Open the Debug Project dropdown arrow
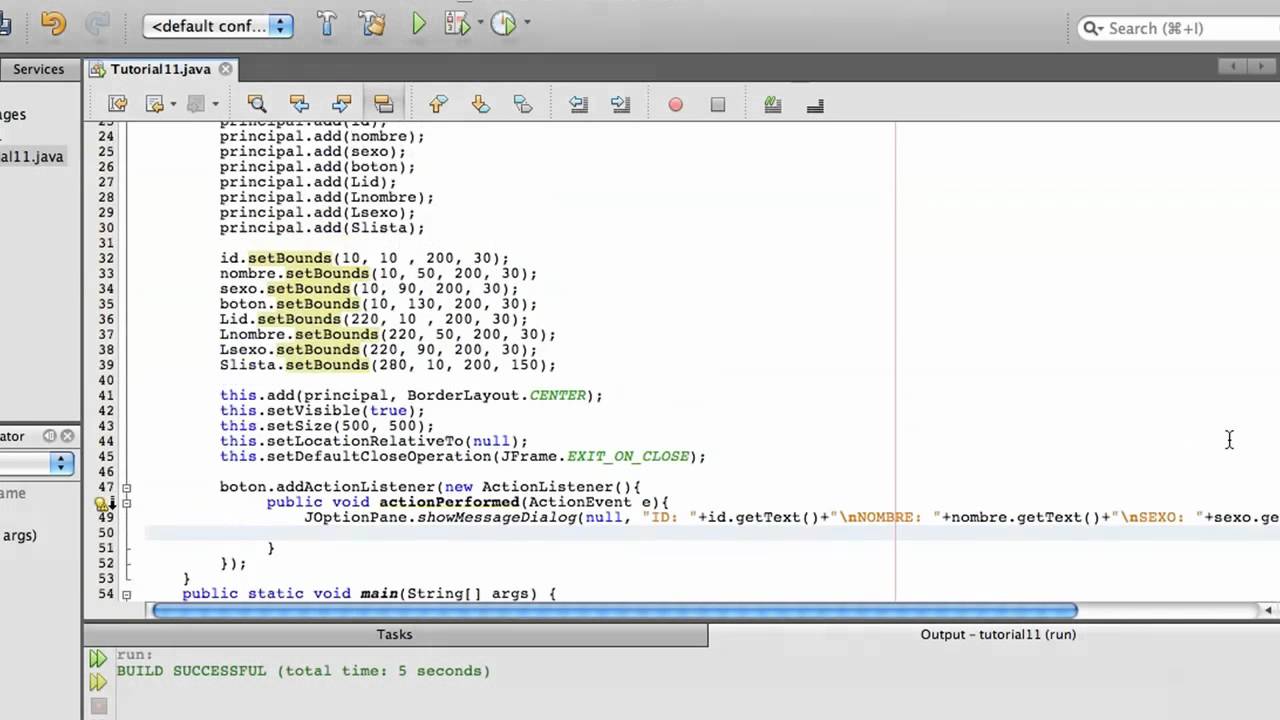Viewport: 1280px width, 720px height. [x=480, y=23]
